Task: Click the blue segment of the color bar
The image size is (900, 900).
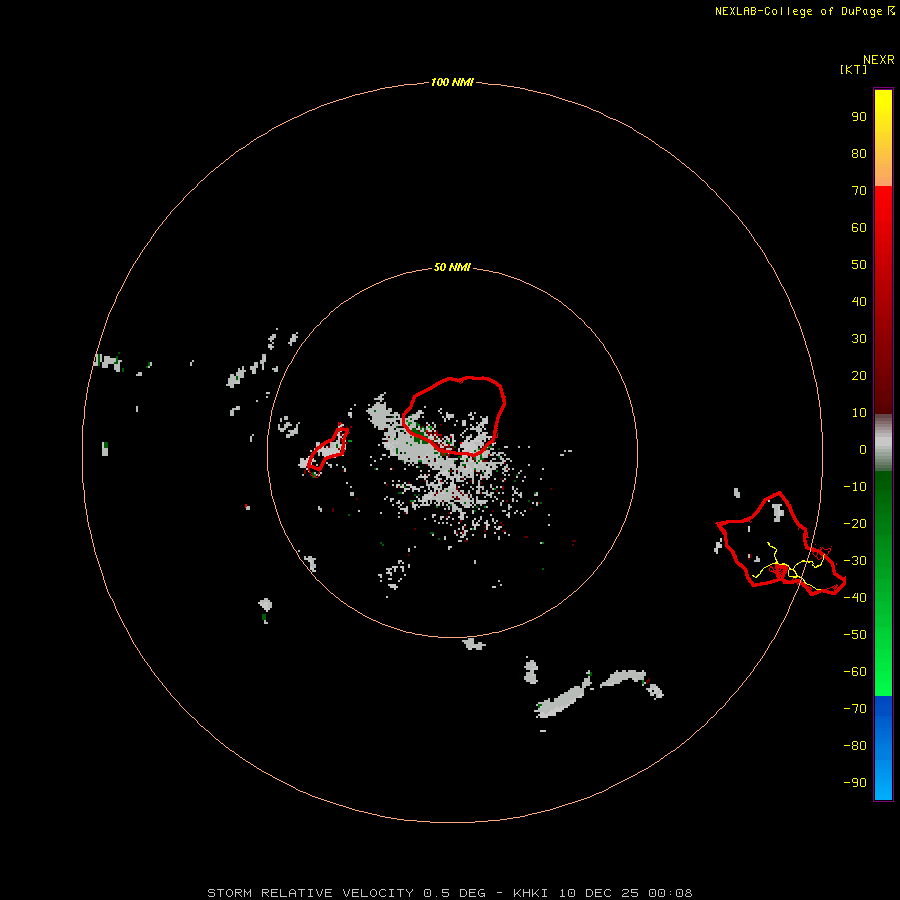Action: (883, 748)
